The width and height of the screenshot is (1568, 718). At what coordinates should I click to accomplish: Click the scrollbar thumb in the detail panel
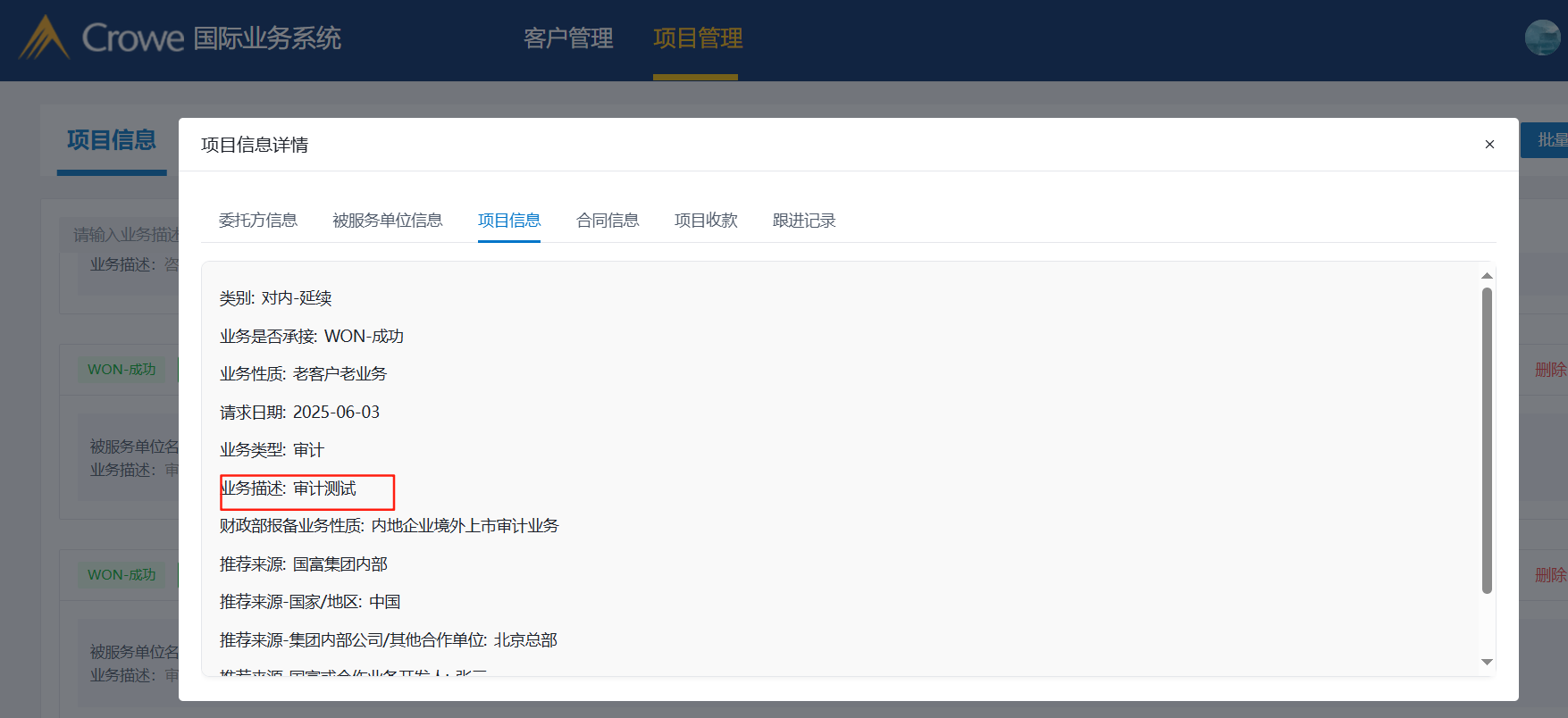(1487, 440)
